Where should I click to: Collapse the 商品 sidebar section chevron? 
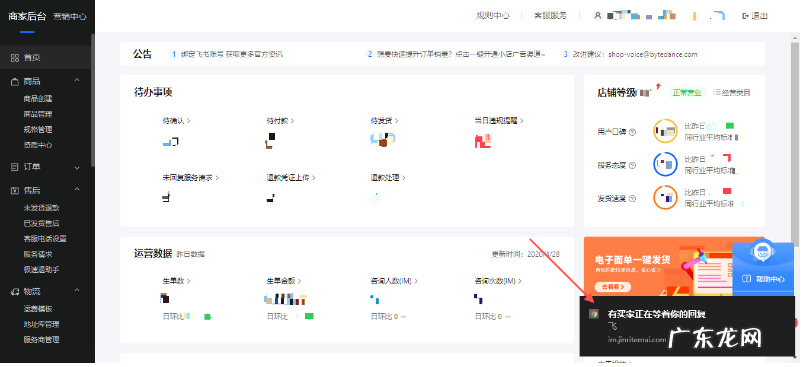[x=77, y=81]
